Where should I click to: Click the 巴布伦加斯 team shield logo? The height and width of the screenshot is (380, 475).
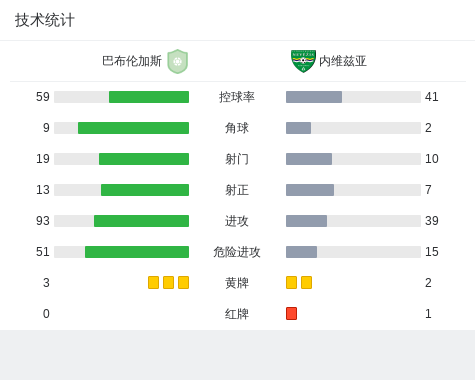178,61
